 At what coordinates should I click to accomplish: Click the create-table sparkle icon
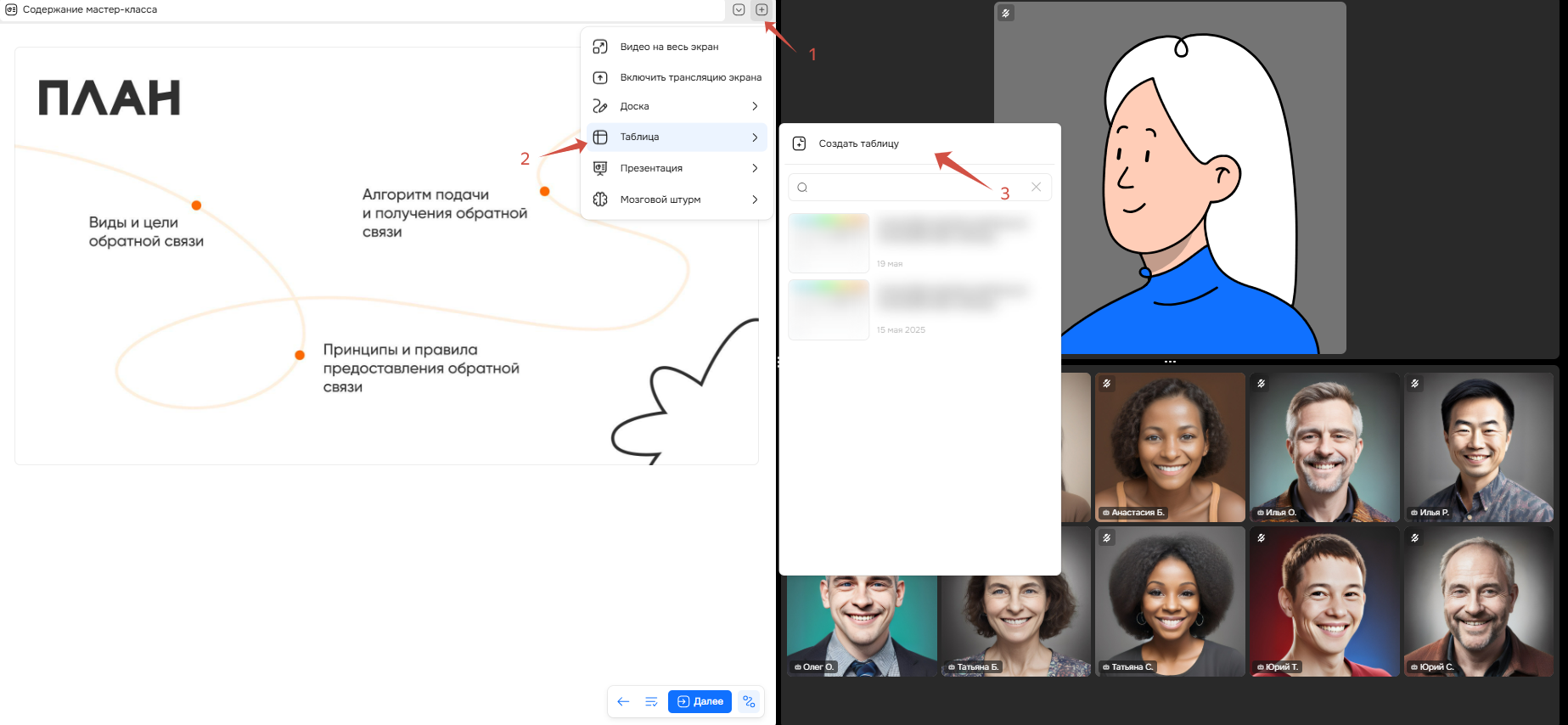click(799, 143)
